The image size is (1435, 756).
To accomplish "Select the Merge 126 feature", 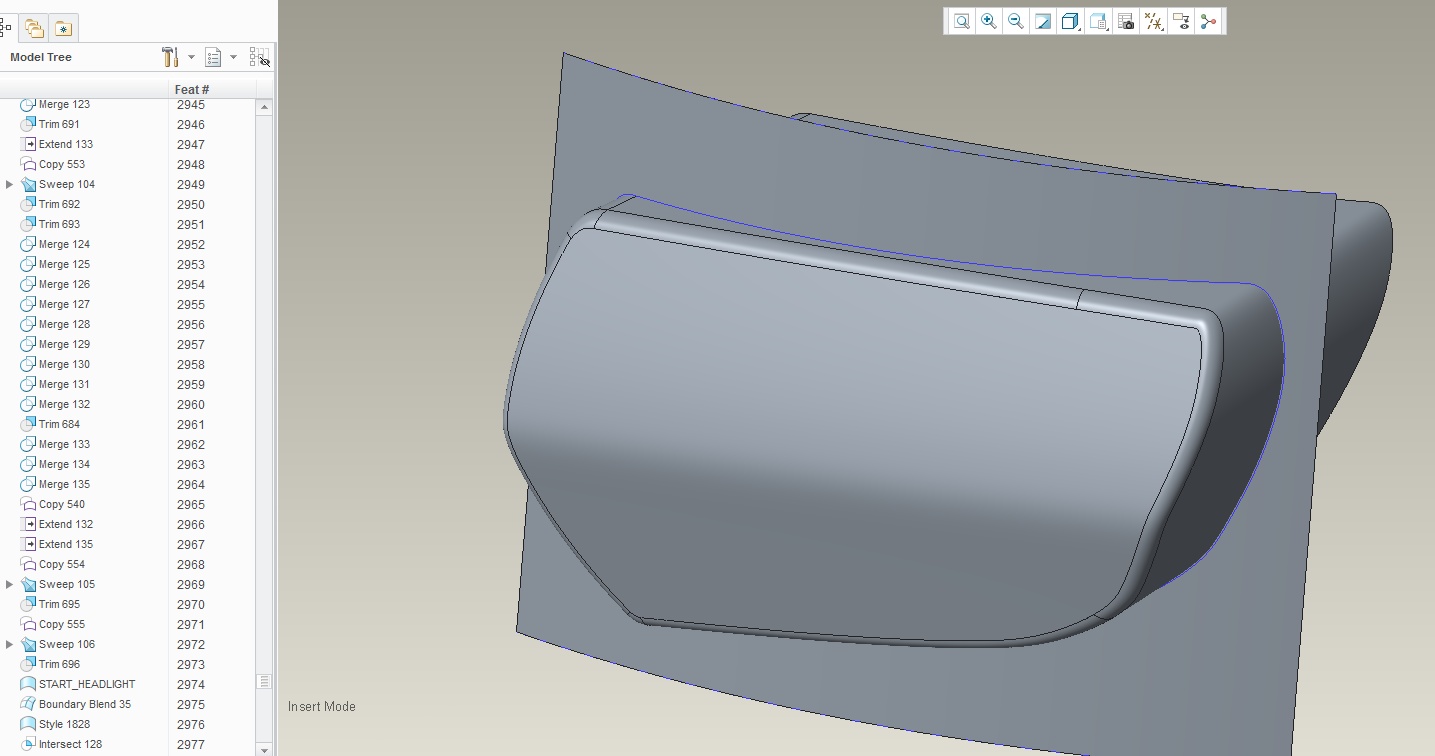I will [64, 284].
